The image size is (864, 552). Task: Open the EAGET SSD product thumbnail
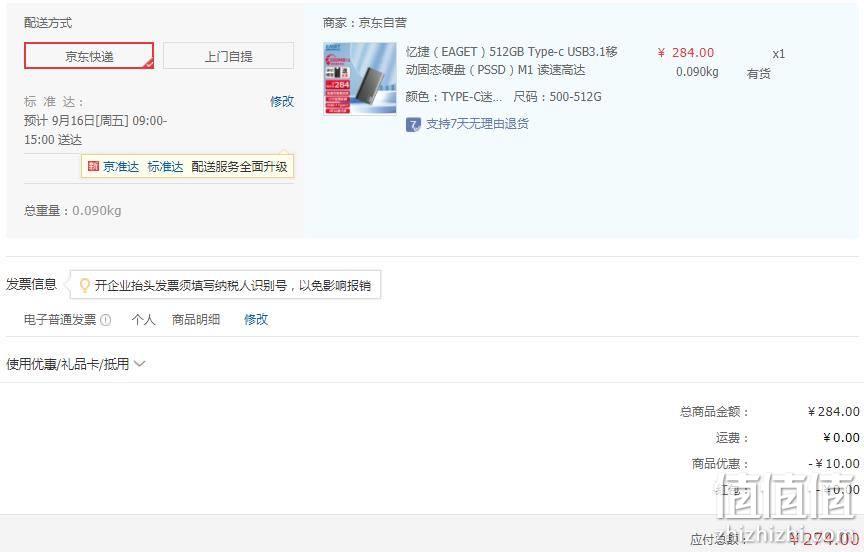pos(360,79)
